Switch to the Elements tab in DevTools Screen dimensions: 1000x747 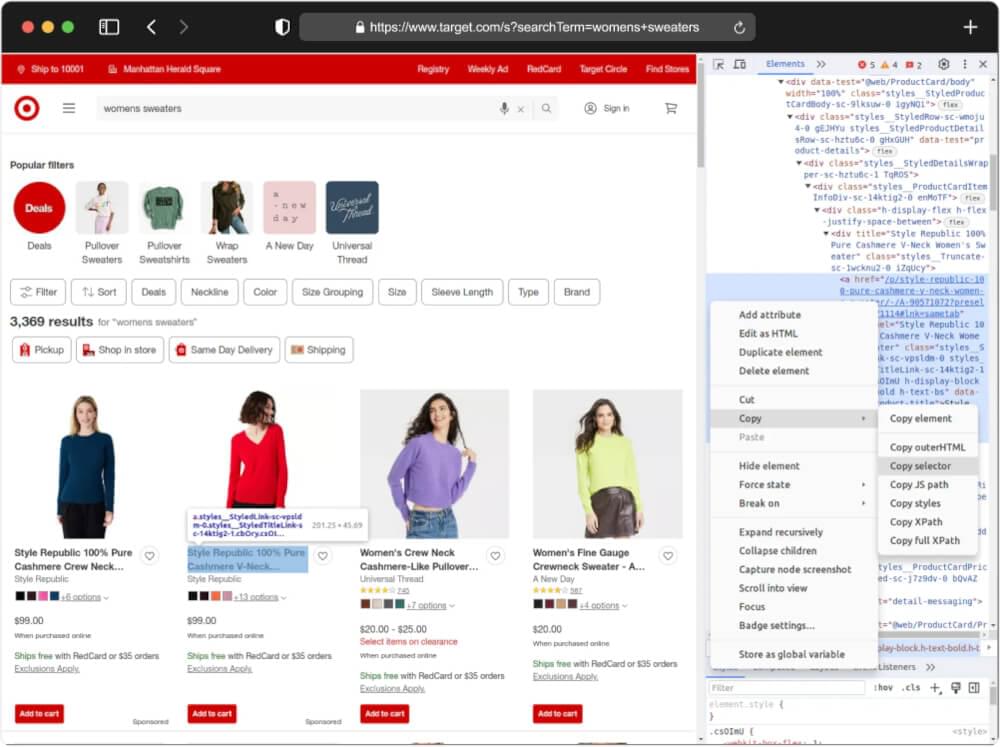[x=788, y=64]
